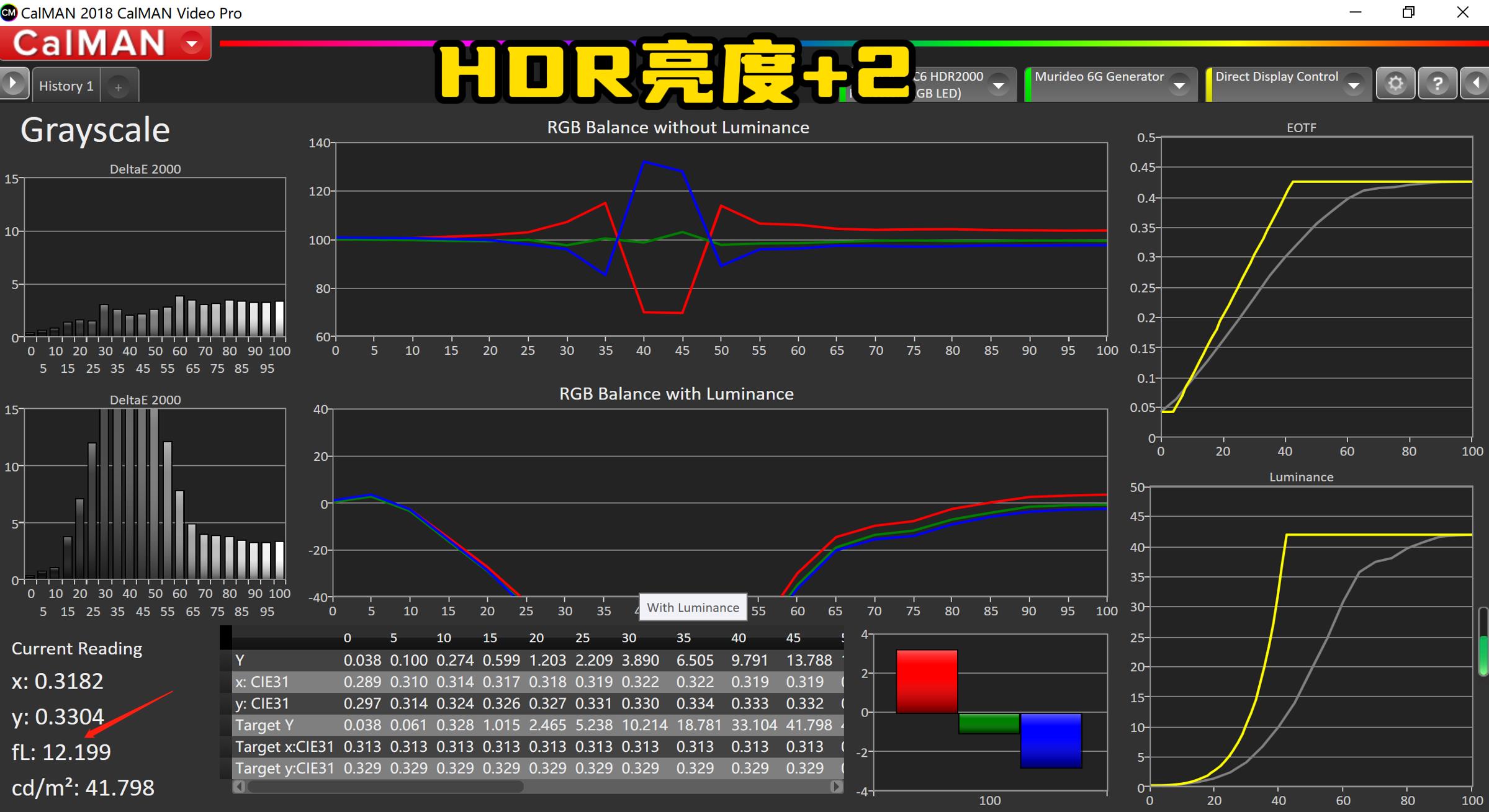This screenshot has width=1489, height=812.
Task: Open the CalMAN main menu
Action: [x=191, y=42]
